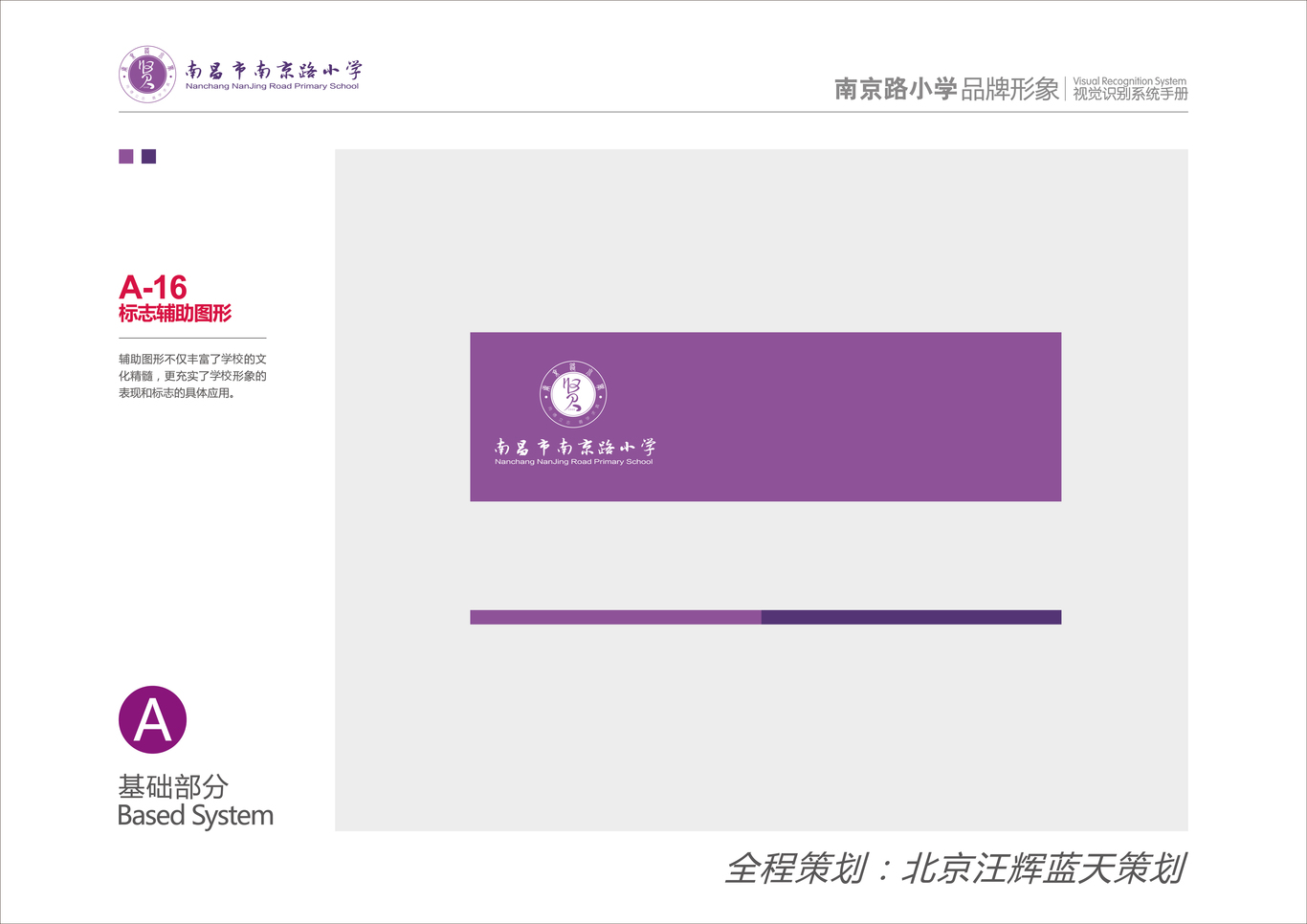Click the 'Based System' label
This screenshot has height=924, width=1307.
195,816
